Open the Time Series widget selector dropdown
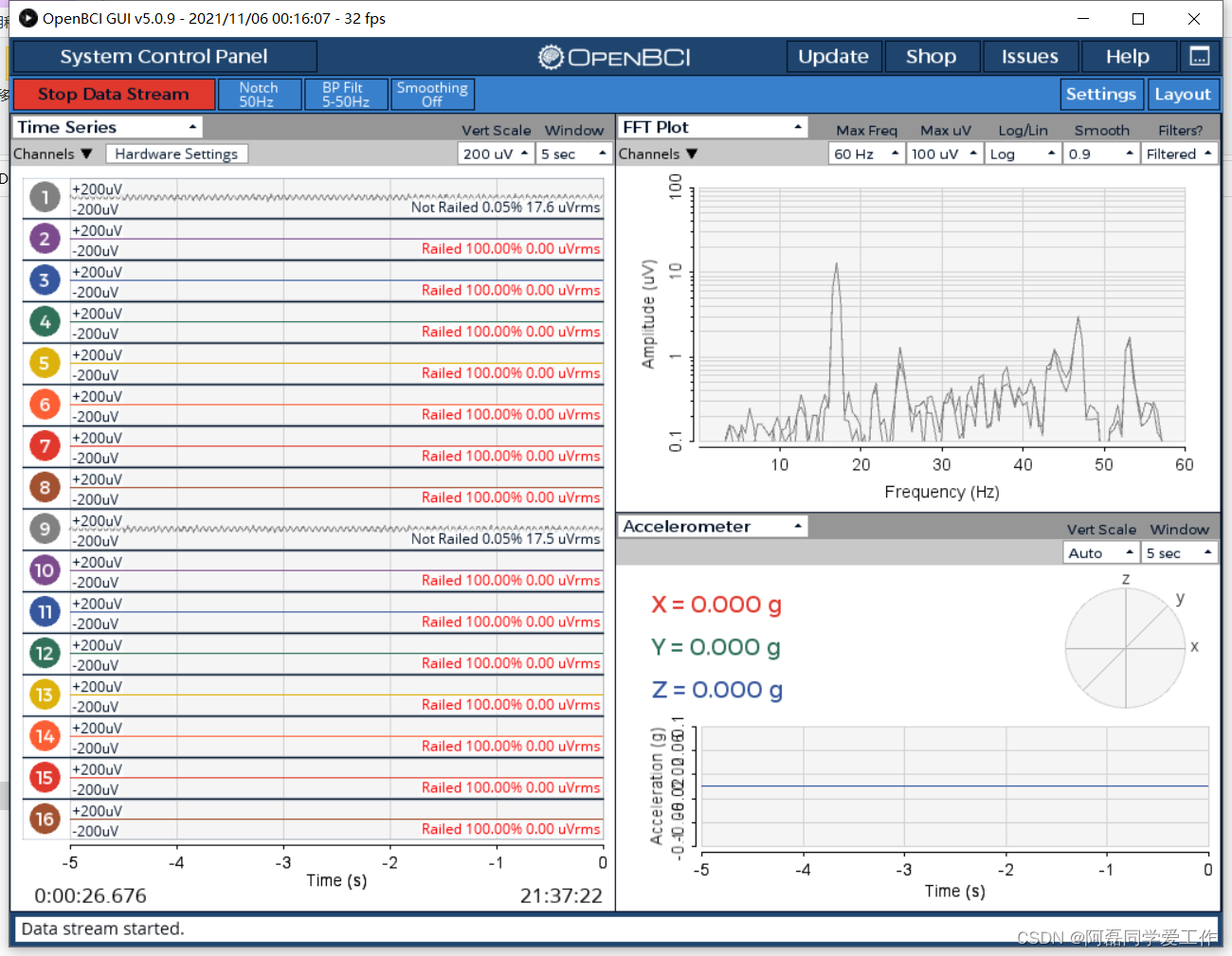 point(107,126)
